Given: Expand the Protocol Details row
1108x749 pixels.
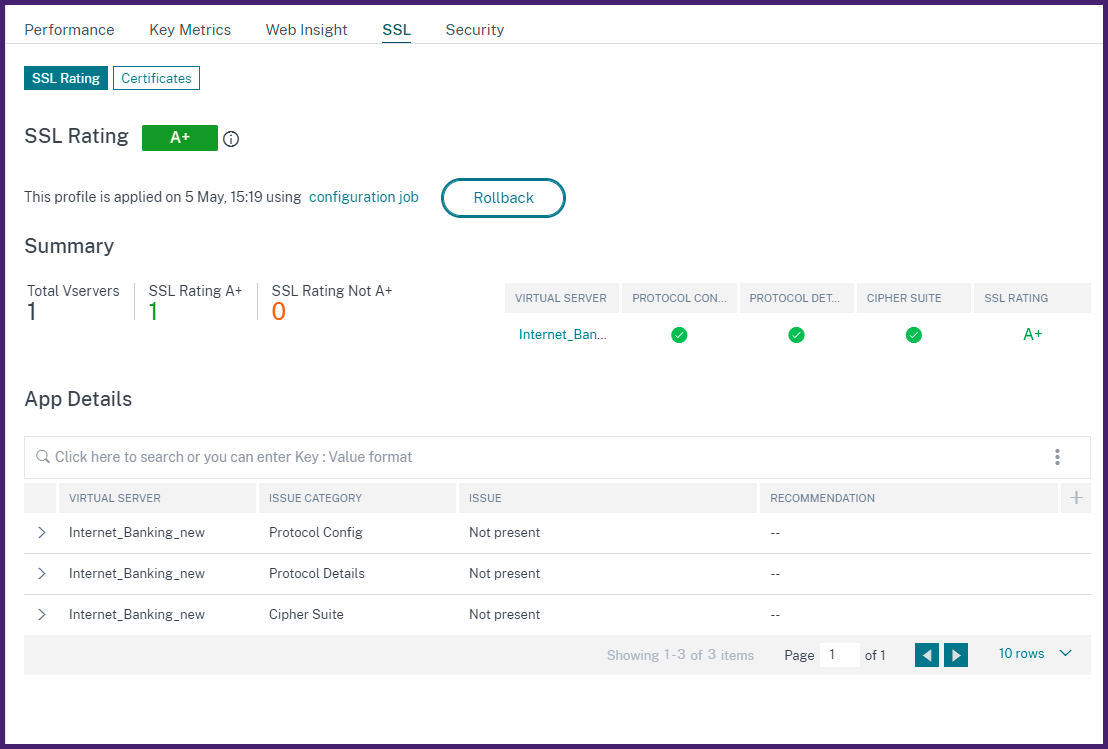Looking at the screenshot, I should point(42,574).
